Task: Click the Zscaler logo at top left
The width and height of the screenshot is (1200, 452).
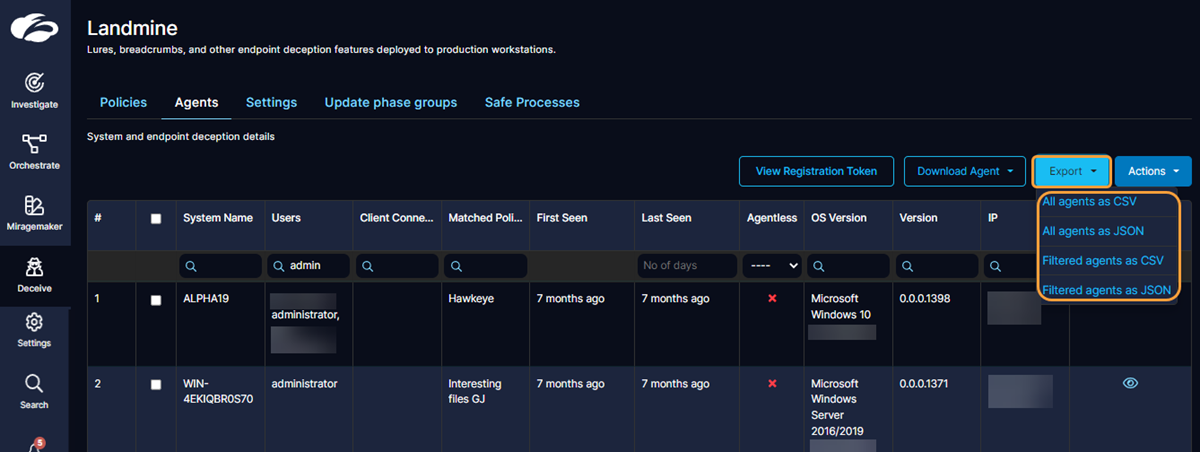Action: point(34,29)
